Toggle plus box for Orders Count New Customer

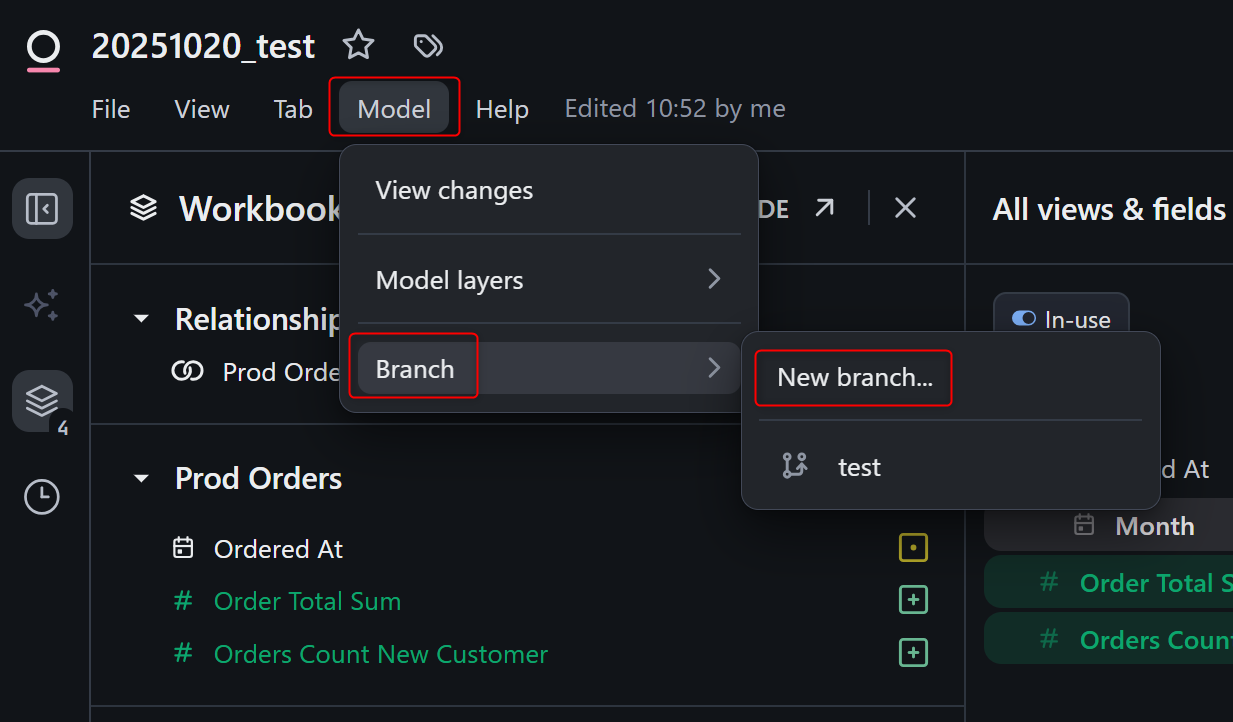click(913, 653)
